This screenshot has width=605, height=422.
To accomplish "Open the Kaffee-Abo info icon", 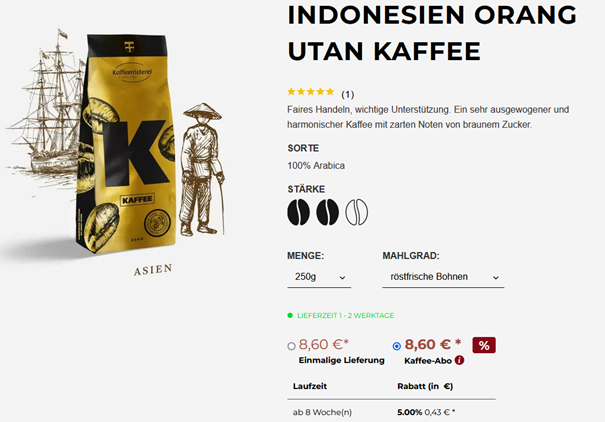I will [459, 360].
